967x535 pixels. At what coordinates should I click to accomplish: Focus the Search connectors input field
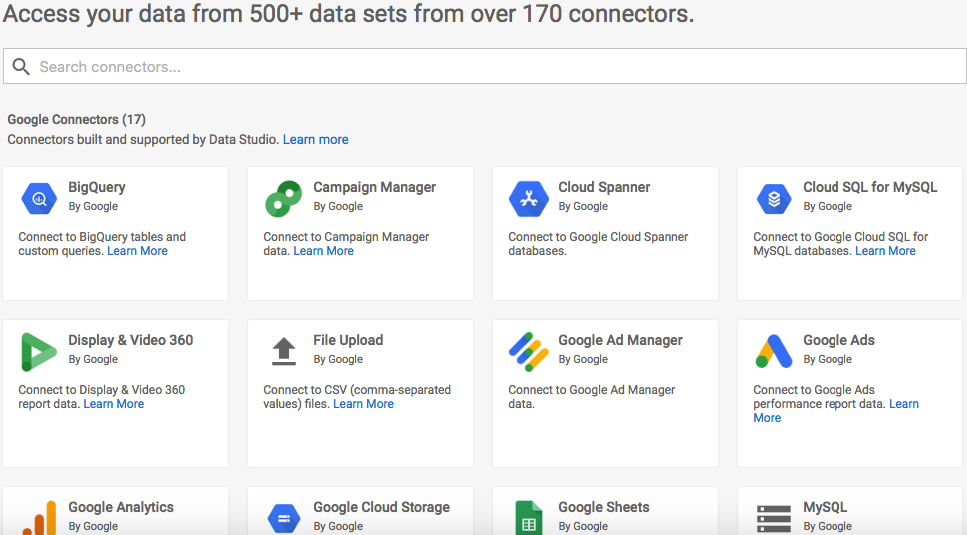(484, 66)
